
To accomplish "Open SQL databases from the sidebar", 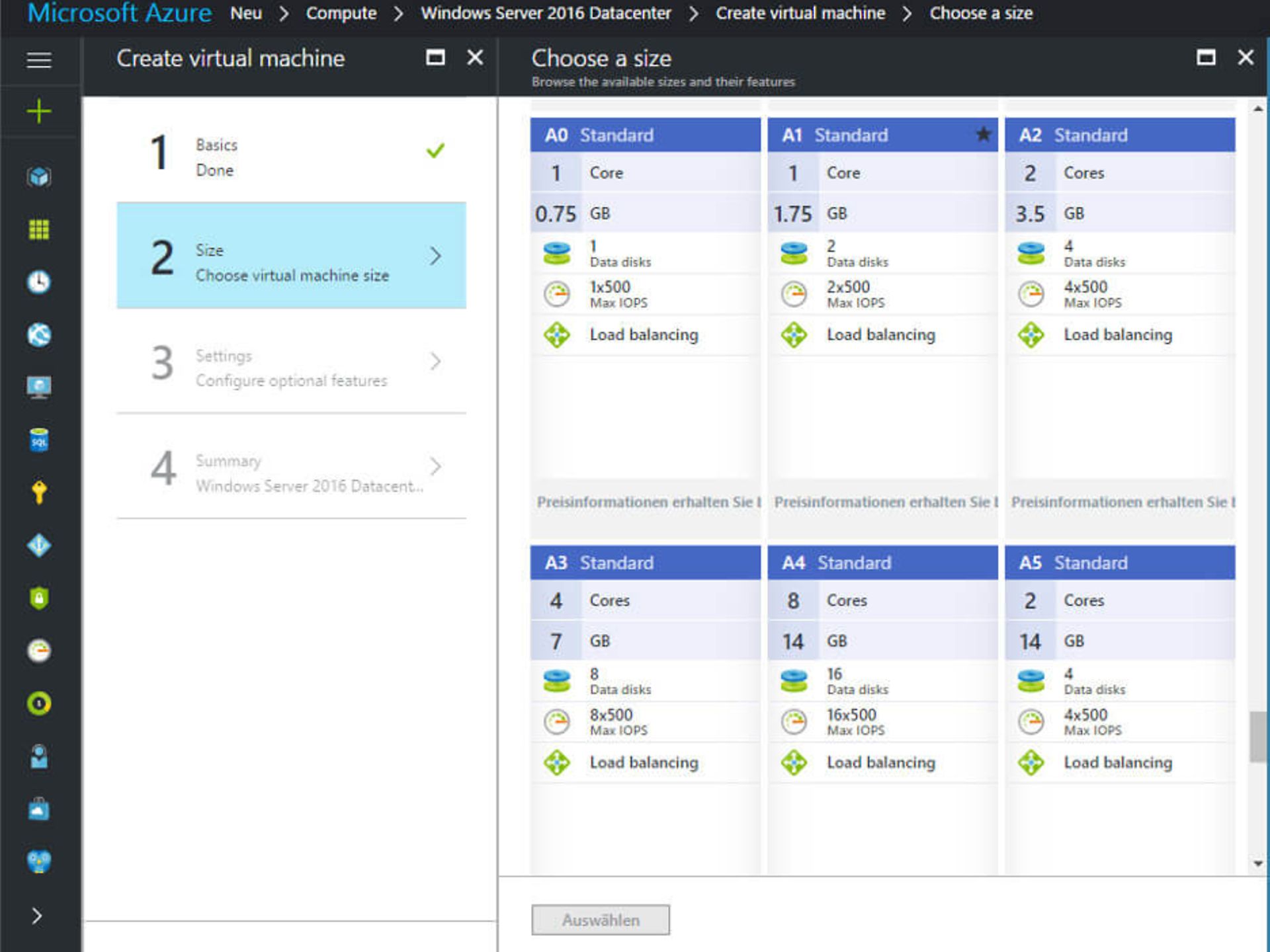I will (39, 440).
